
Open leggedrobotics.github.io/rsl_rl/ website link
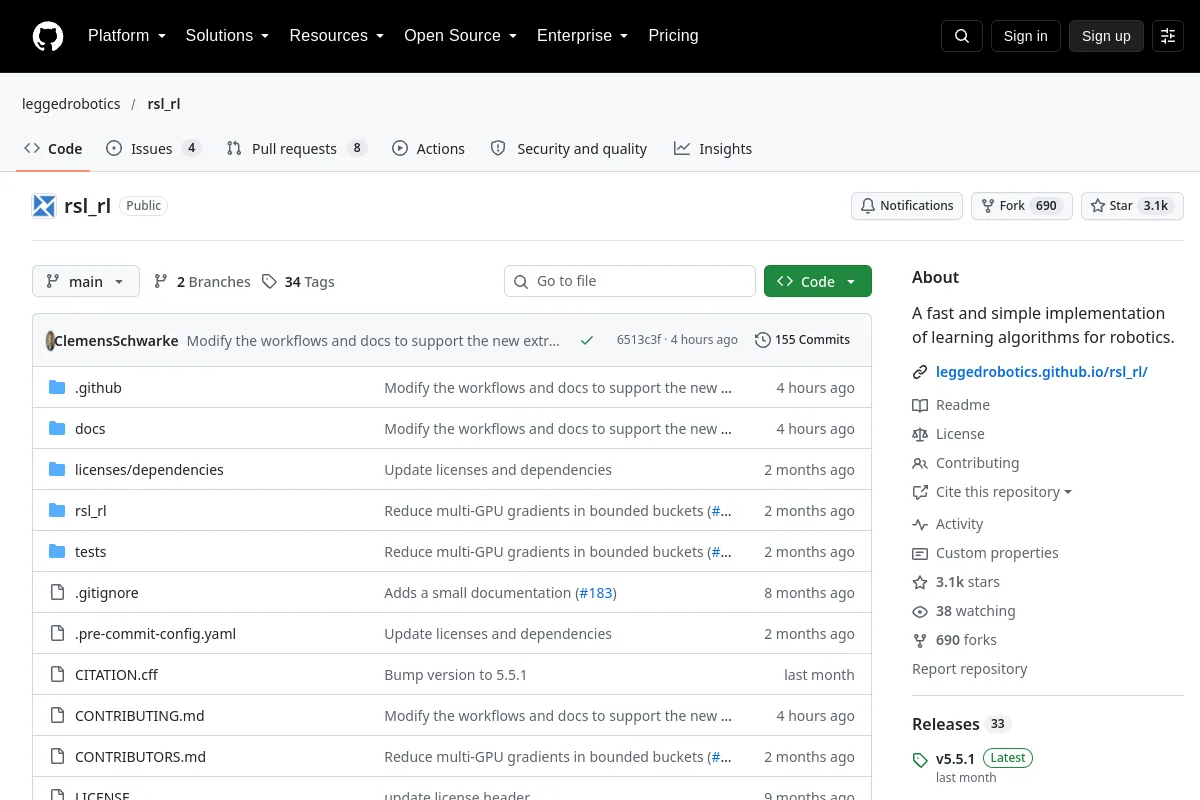pyautogui.click(x=1041, y=372)
